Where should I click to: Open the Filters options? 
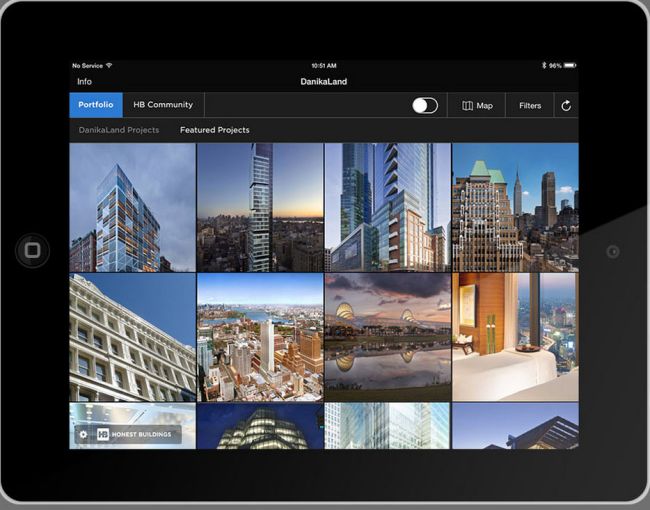click(x=530, y=106)
